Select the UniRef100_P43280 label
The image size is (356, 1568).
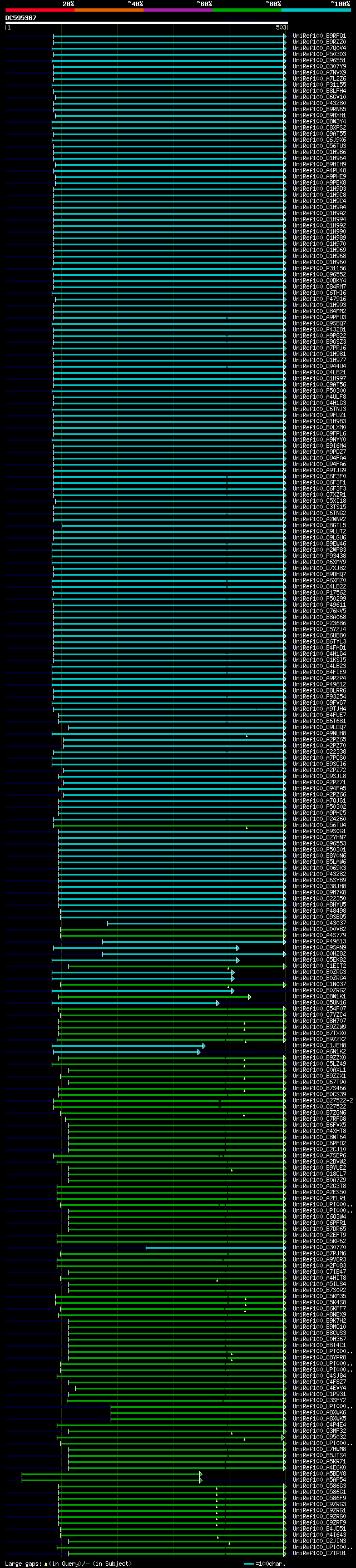coord(319,103)
